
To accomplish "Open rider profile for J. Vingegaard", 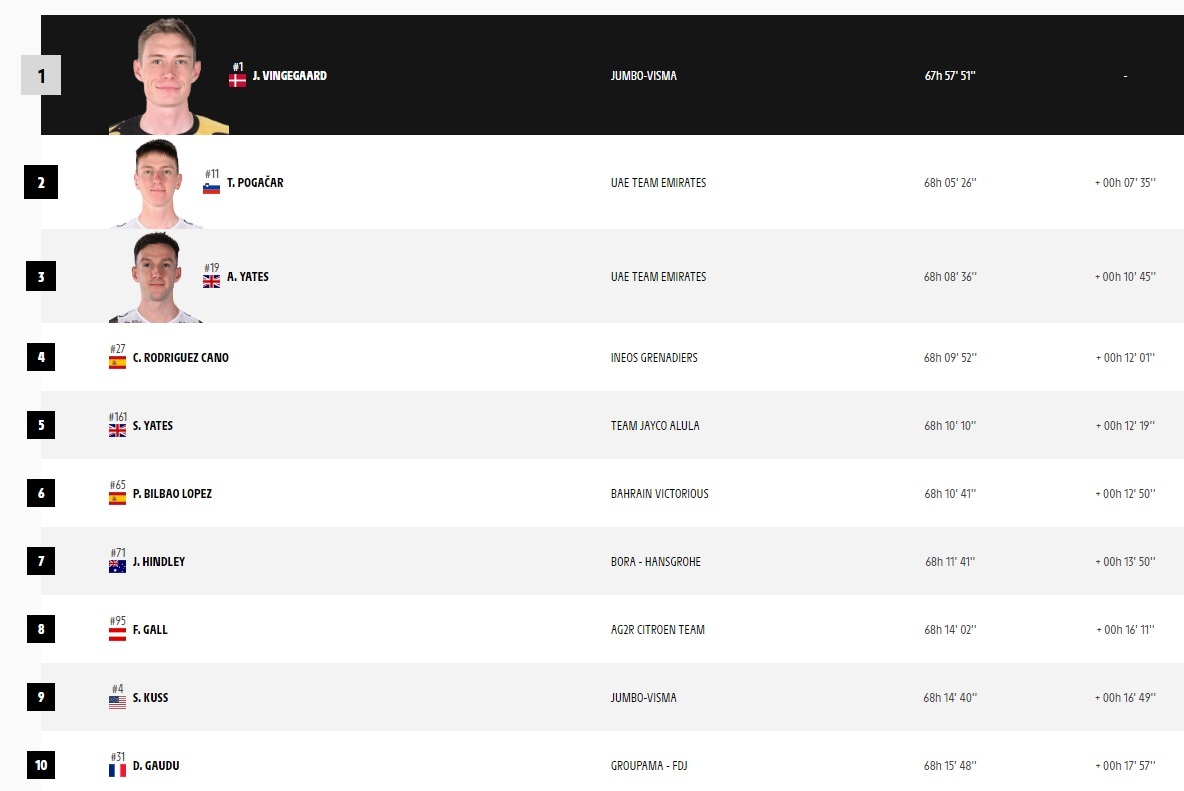I will (x=289, y=76).
